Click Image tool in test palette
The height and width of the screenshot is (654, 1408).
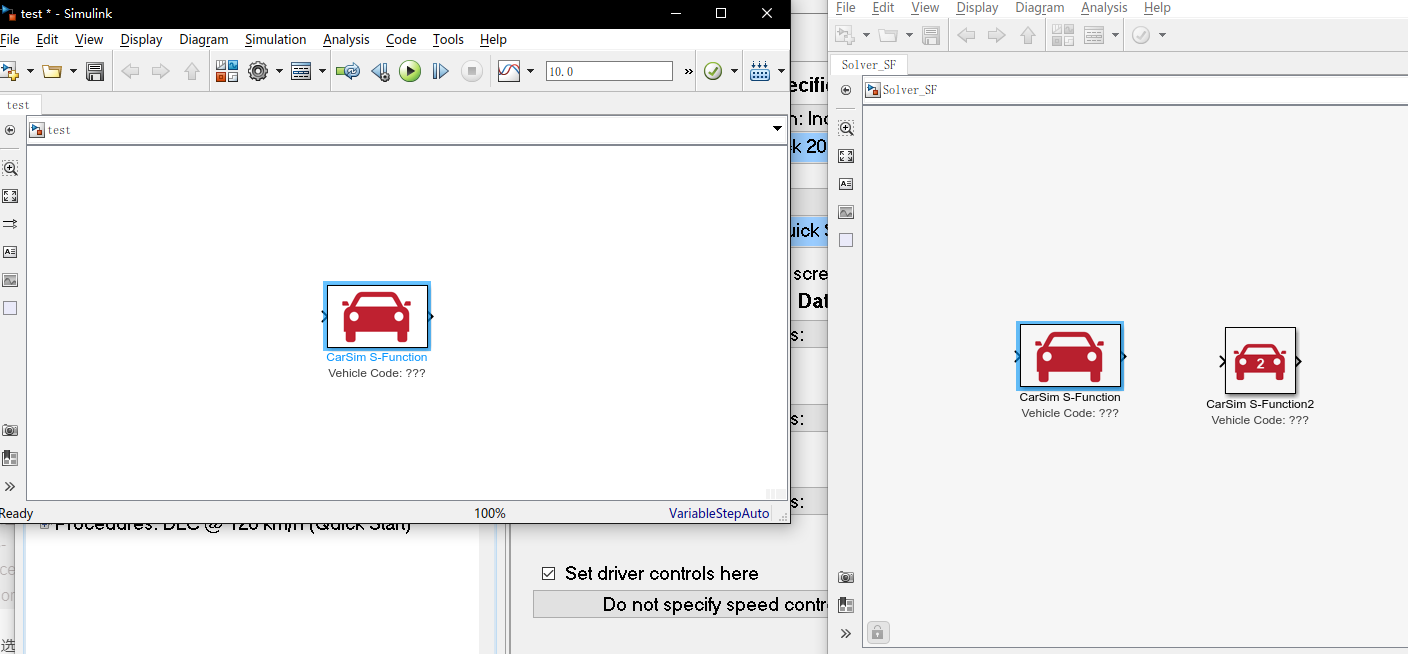[10, 280]
